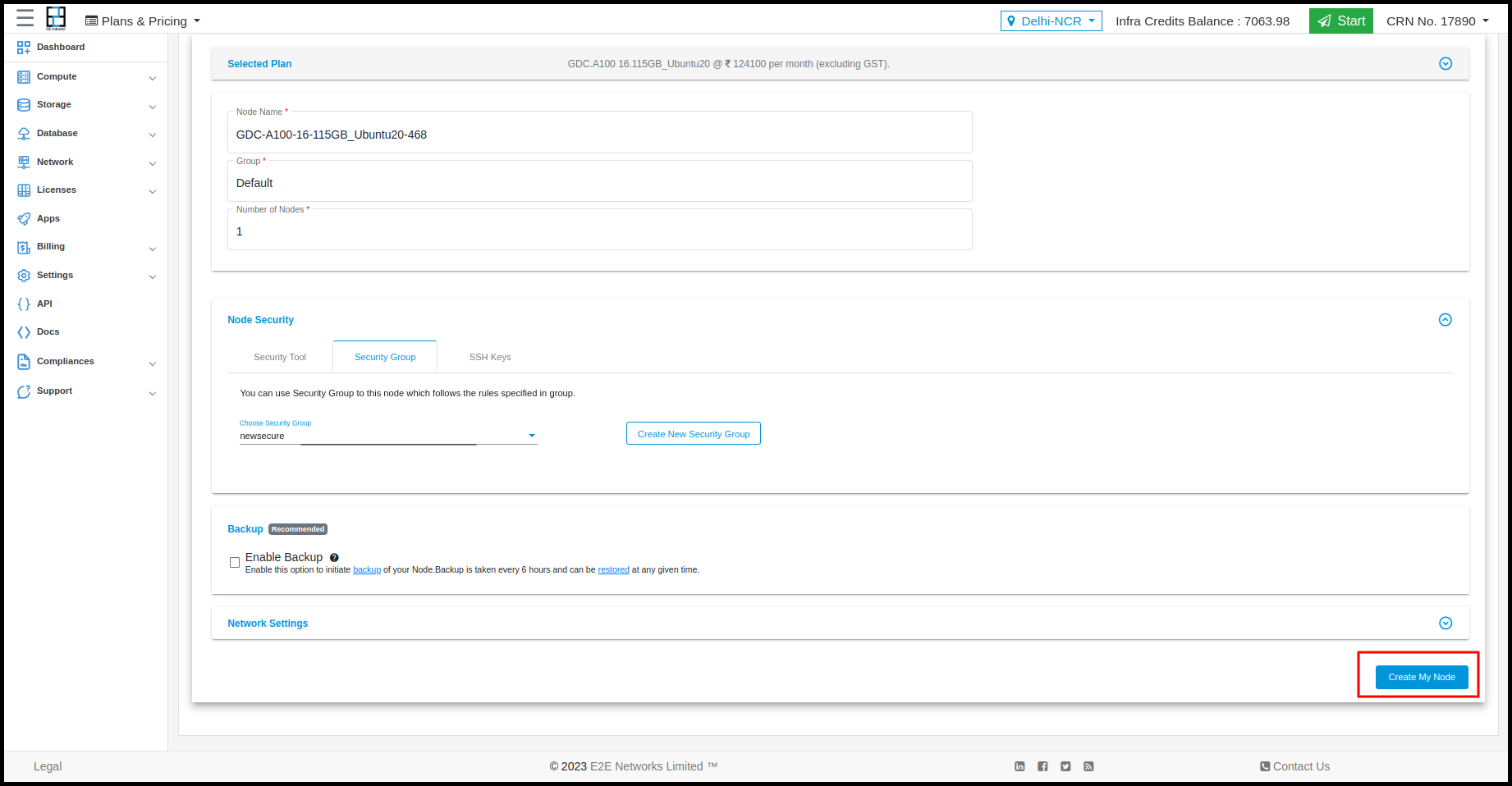Expand the Billing sidebar section

[153, 249]
